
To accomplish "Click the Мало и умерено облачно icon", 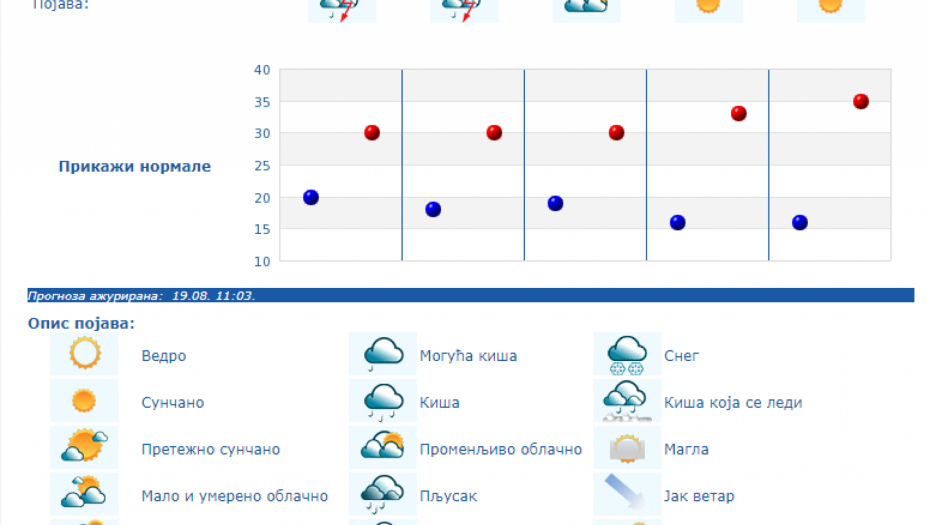I will tap(84, 494).
